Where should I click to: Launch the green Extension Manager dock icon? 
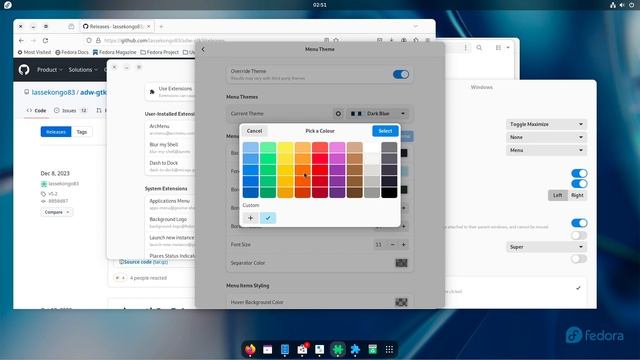click(338, 349)
